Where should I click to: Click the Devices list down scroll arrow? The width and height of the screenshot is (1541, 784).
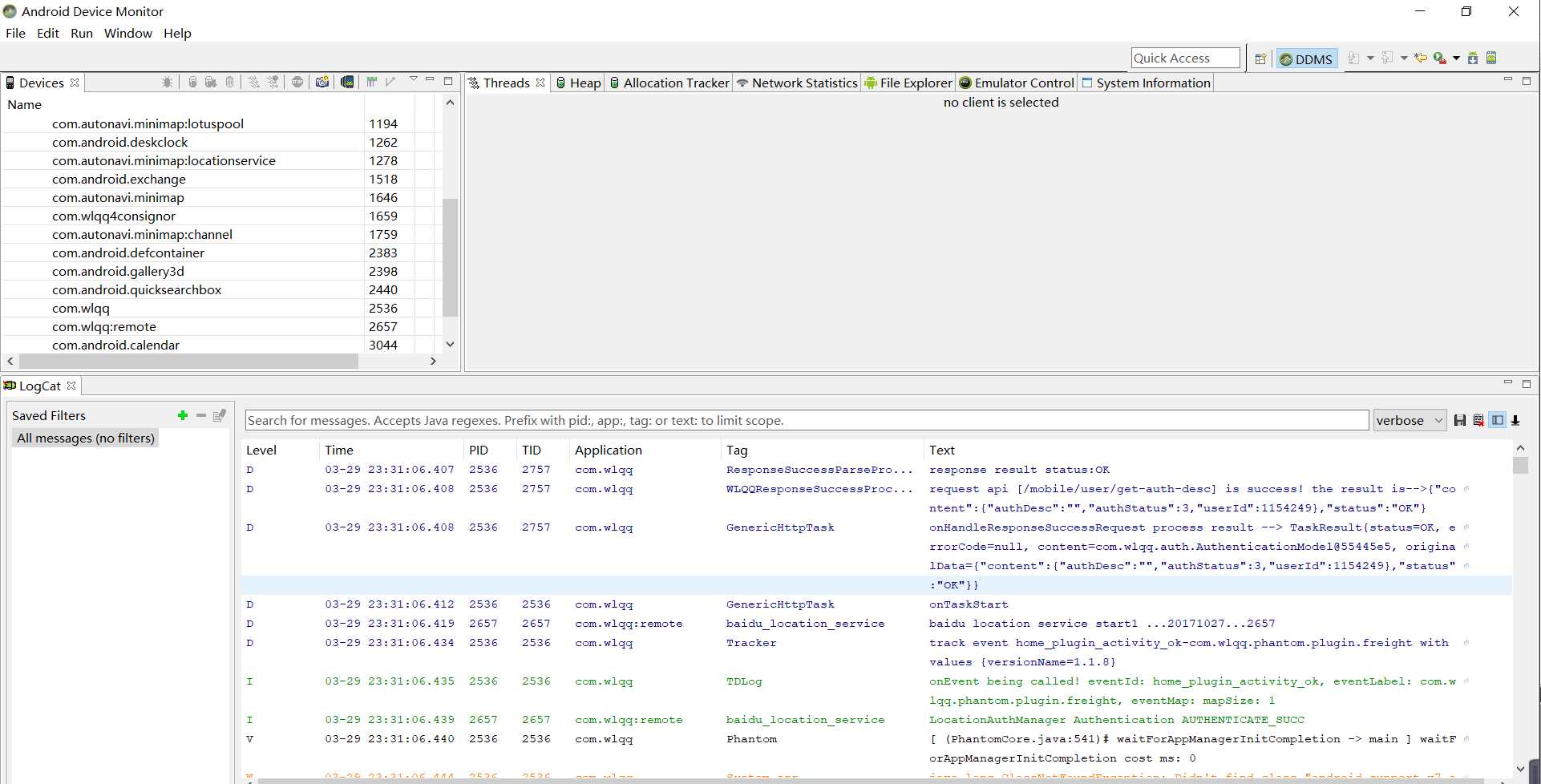pyautogui.click(x=450, y=344)
